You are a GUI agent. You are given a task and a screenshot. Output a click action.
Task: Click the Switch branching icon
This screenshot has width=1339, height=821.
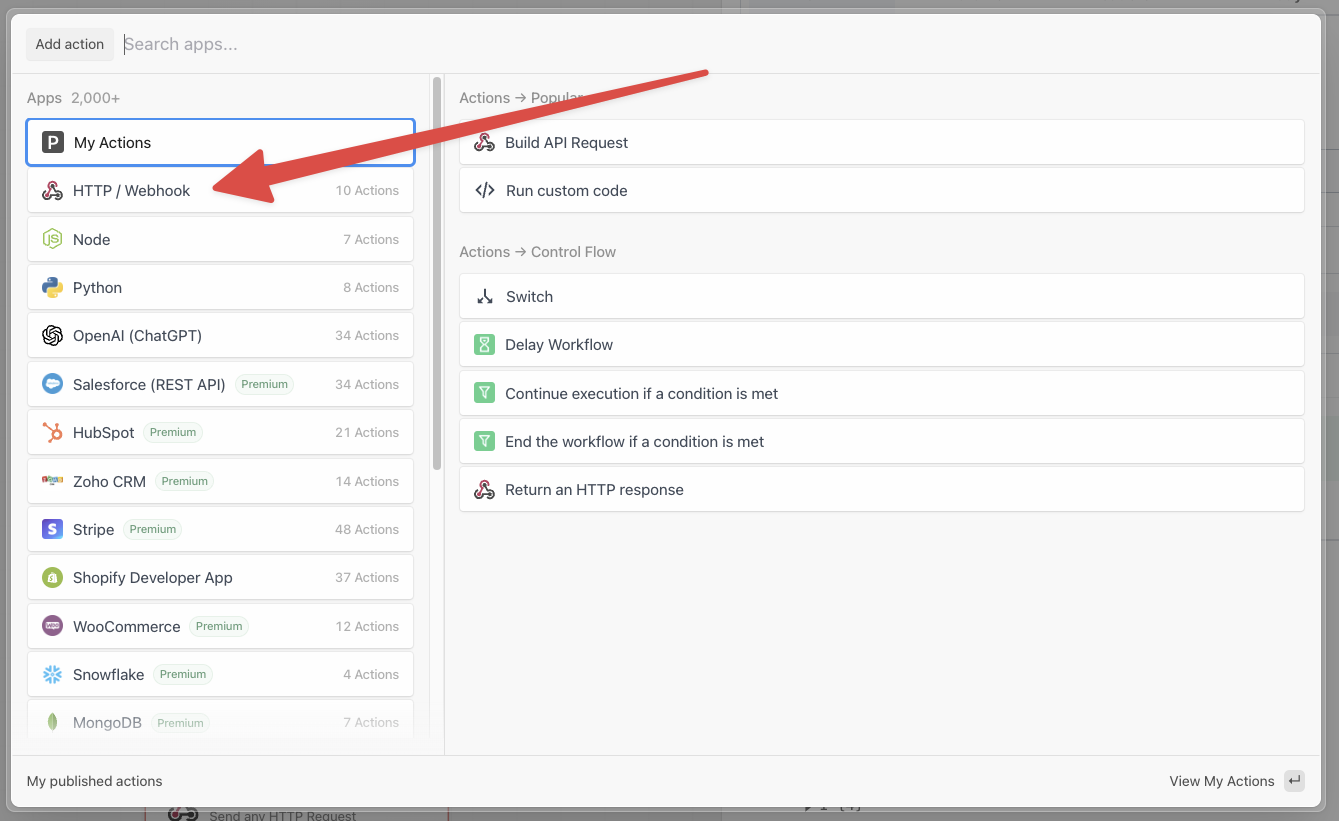[x=484, y=297]
